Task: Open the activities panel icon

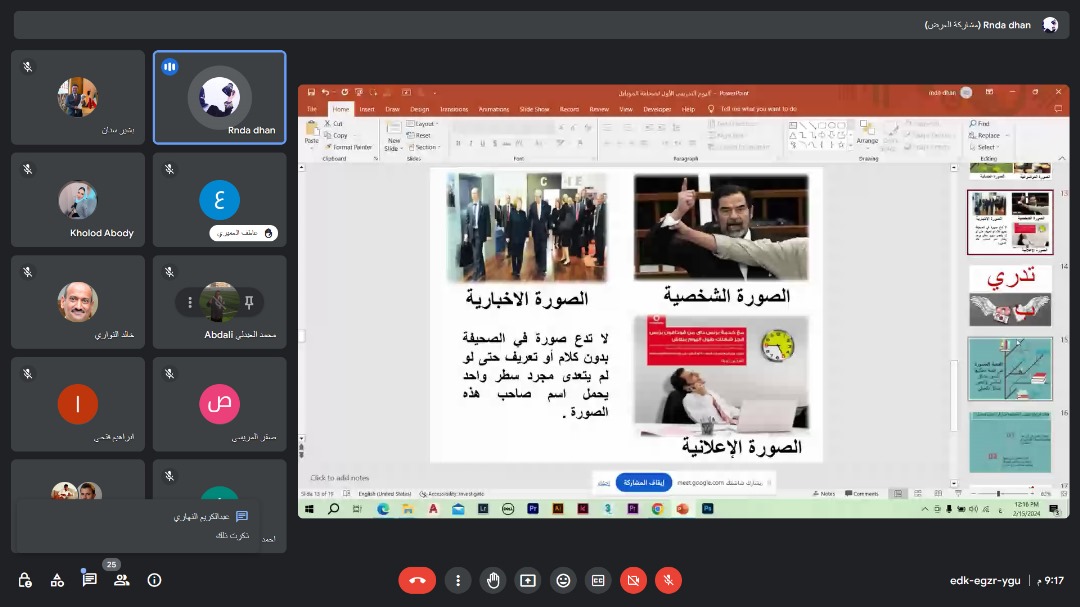Action: [57, 580]
